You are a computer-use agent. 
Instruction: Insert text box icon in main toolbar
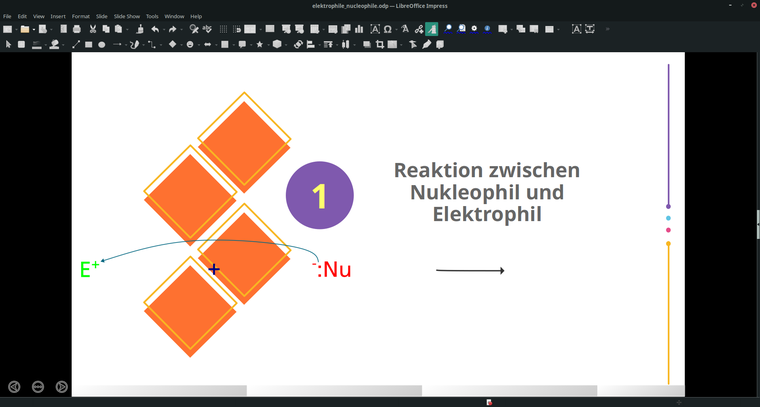[x=375, y=29]
